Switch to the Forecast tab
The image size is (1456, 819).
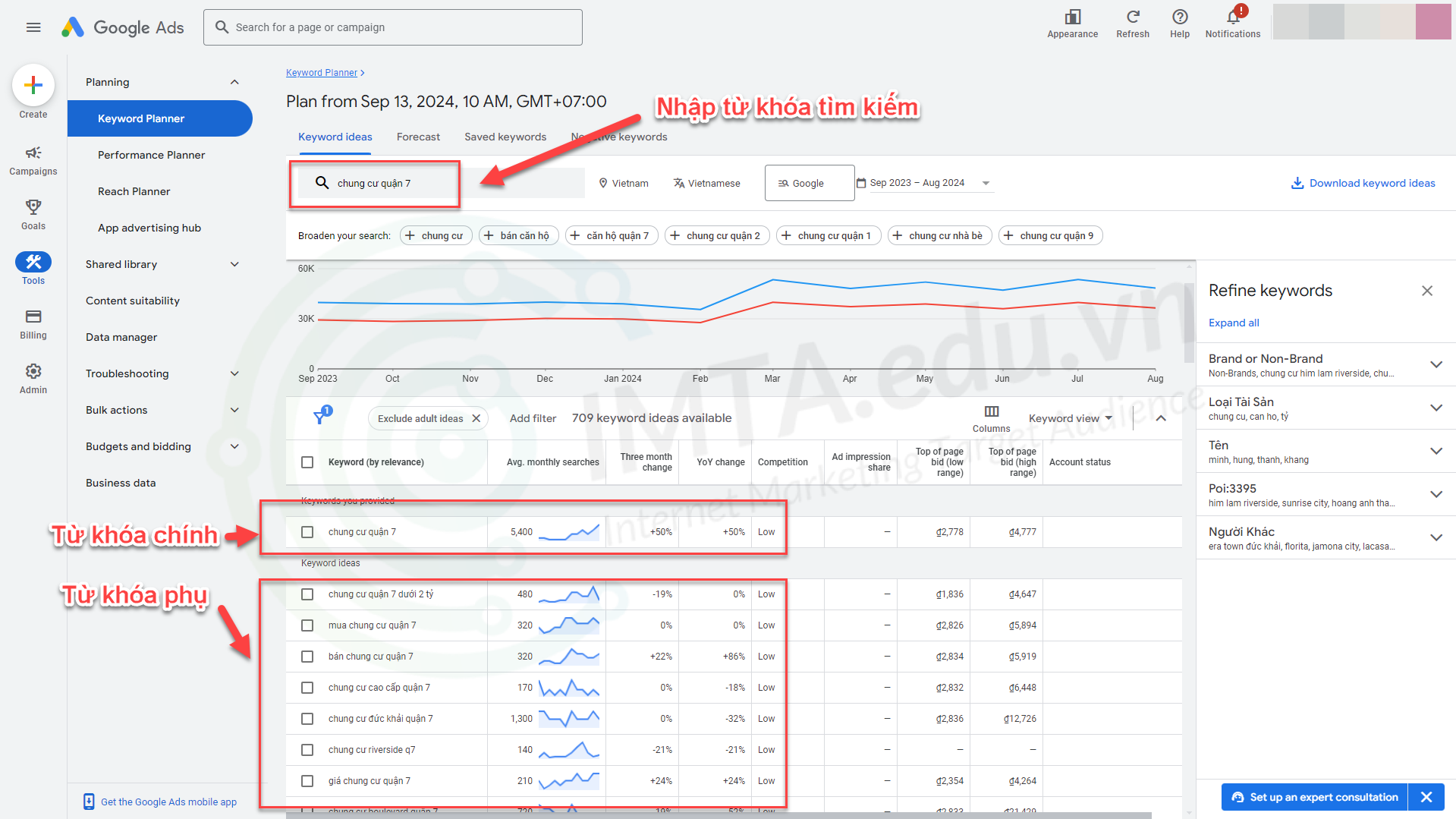point(418,137)
